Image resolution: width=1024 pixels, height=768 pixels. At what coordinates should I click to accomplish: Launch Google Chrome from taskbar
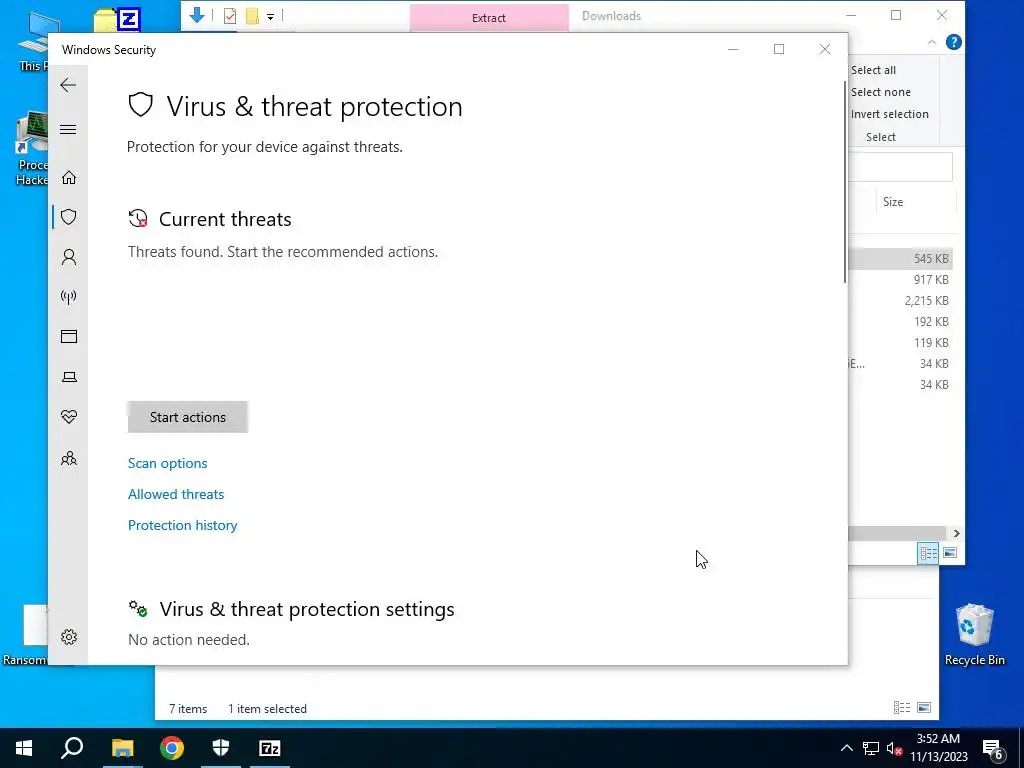point(172,748)
